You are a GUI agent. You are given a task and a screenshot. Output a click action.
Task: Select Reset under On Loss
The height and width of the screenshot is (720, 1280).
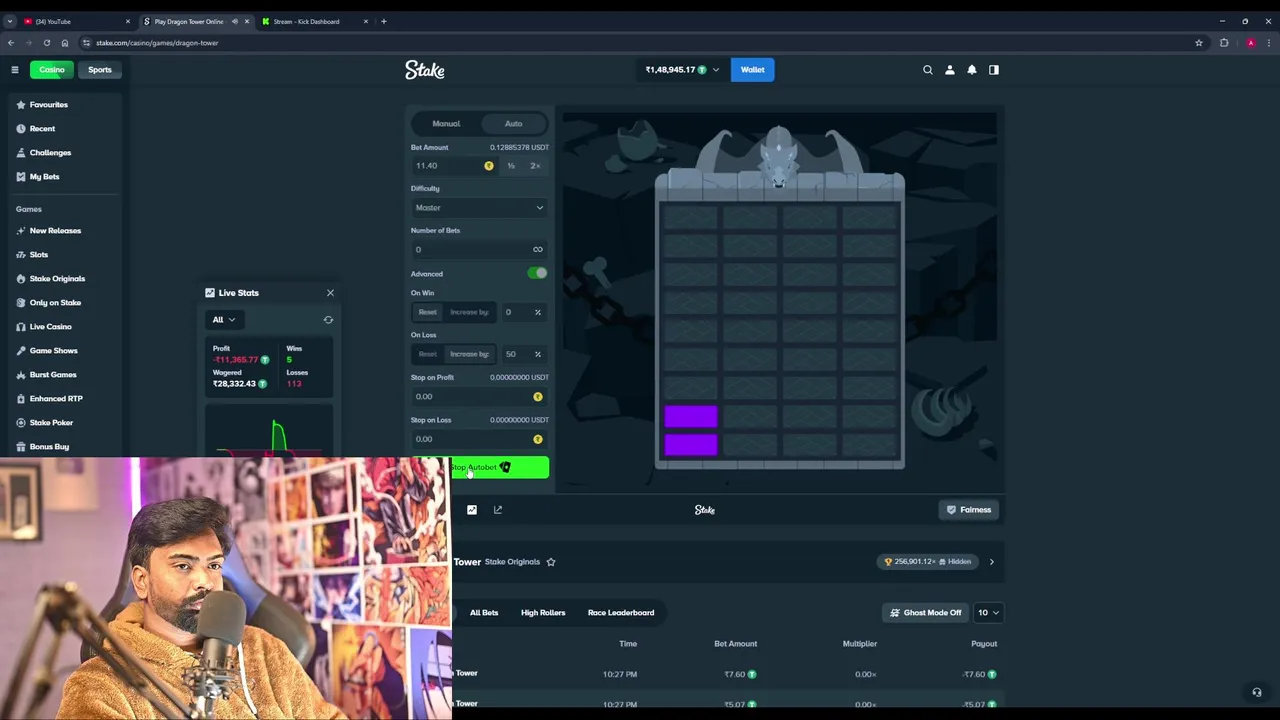point(428,354)
